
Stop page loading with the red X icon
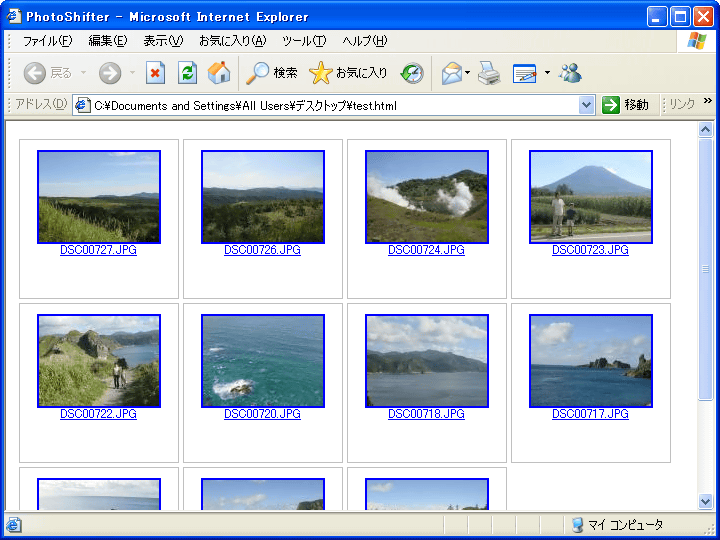(x=155, y=73)
